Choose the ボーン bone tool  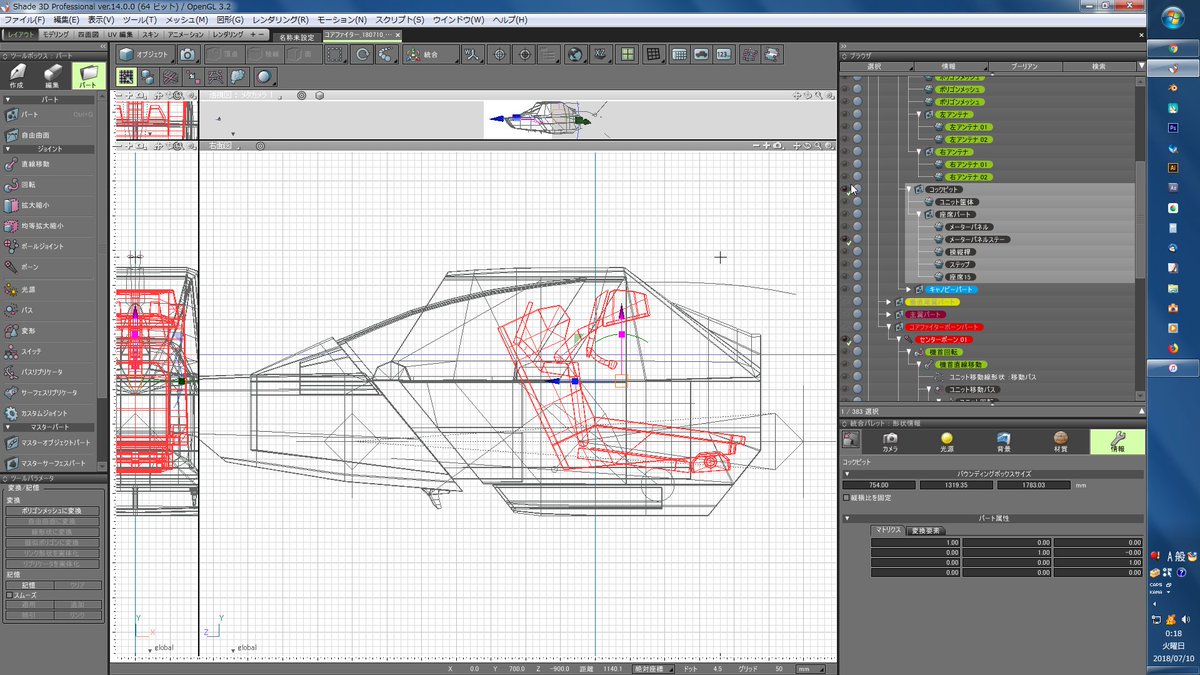coord(48,267)
